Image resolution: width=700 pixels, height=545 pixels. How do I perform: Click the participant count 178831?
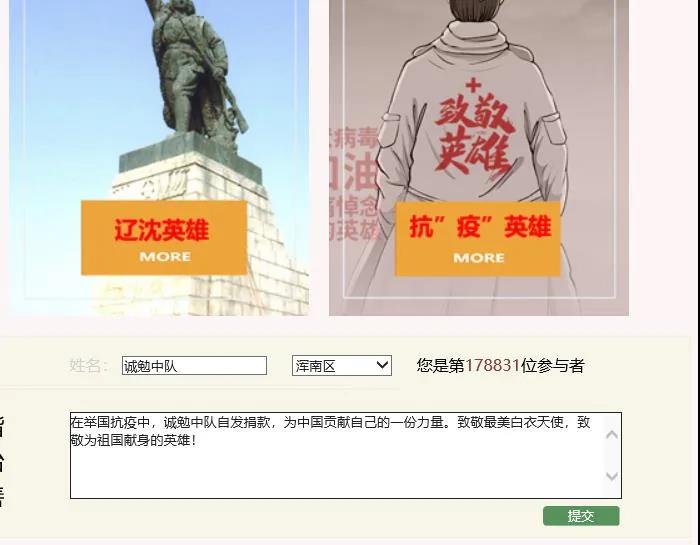pyautogui.click(x=492, y=366)
